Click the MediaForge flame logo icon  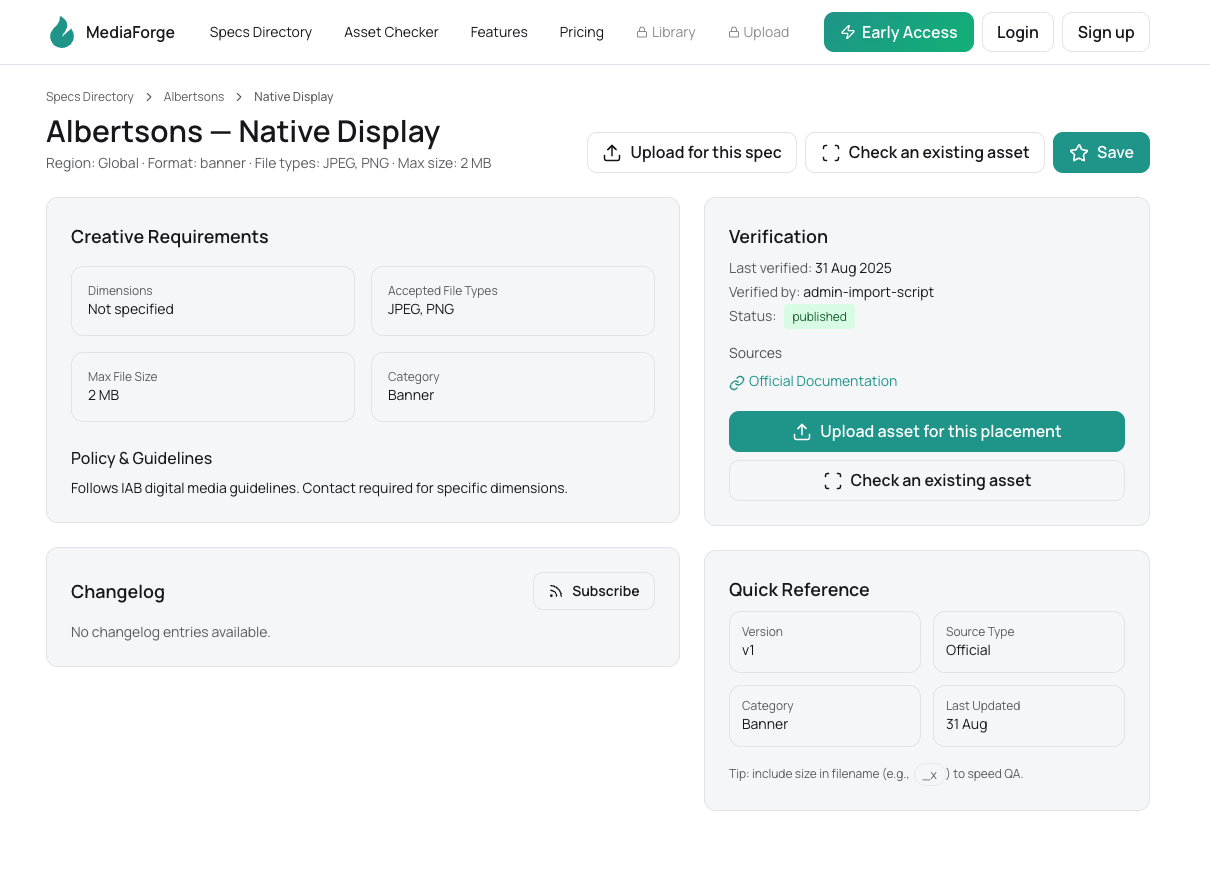[62, 32]
